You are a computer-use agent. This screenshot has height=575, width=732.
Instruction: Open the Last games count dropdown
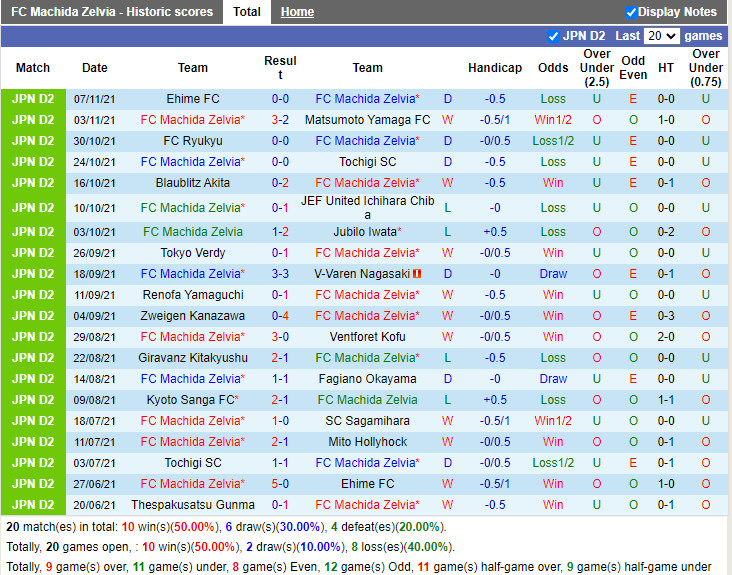(x=662, y=36)
